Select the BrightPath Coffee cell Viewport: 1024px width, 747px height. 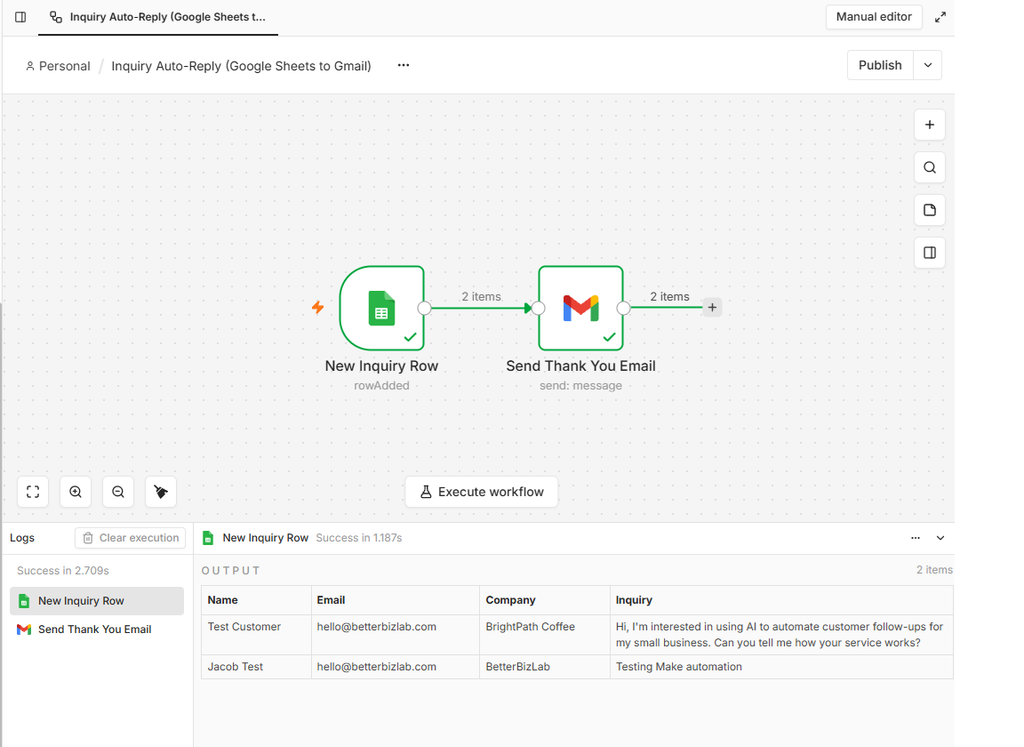[x=545, y=635]
